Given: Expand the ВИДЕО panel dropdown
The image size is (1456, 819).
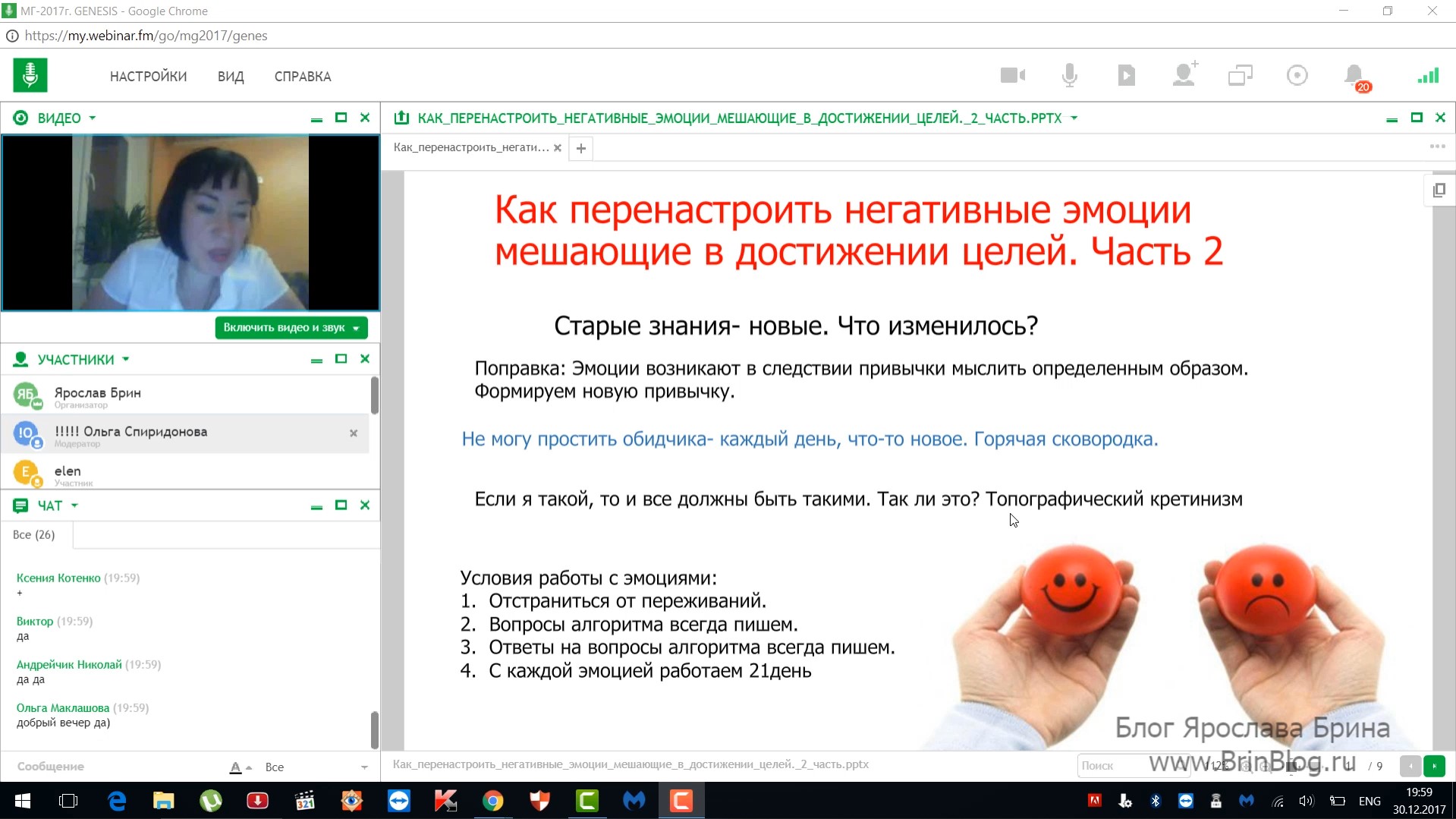Looking at the screenshot, I should pyautogui.click(x=93, y=118).
